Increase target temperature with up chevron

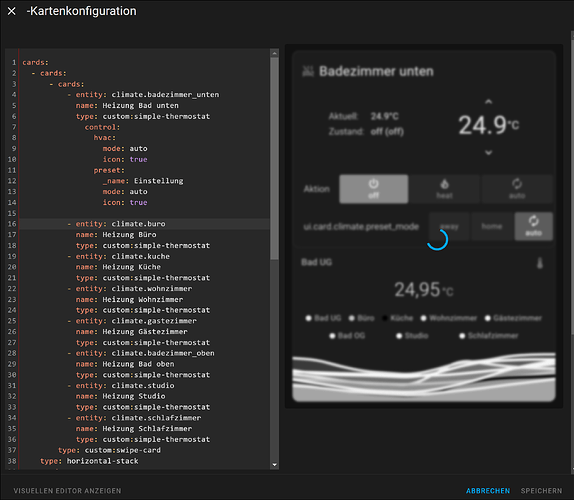(x=488, y=102)
